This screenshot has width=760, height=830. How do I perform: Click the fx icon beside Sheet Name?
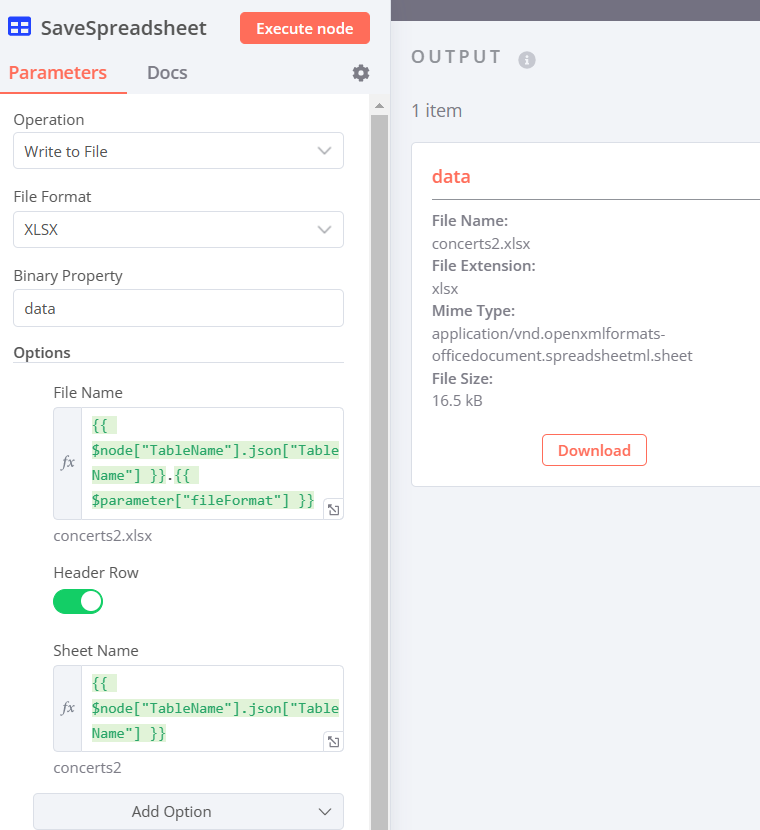(67, 708)
